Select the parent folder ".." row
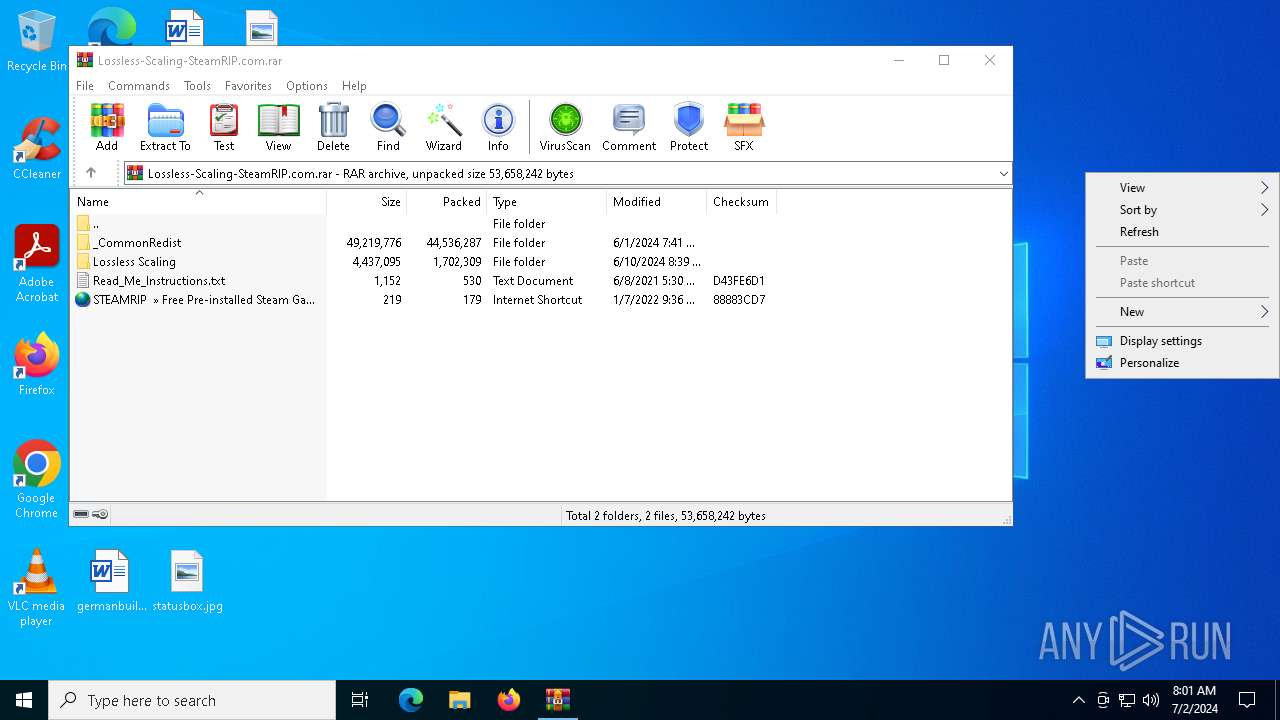Viewport: 1280px width, 720px height. tap(424, 223)
